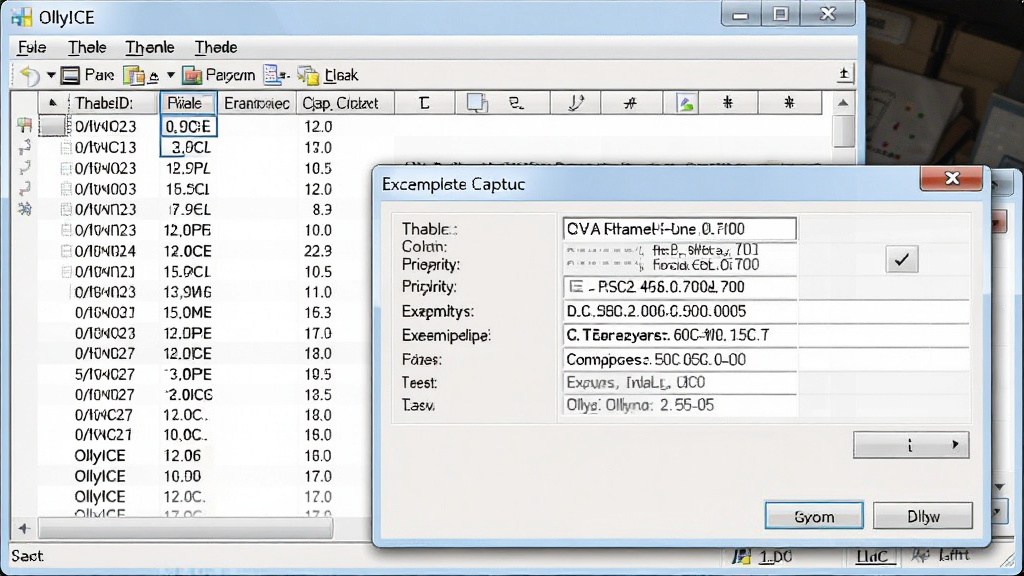Click the plus icon at table bottom left
The height and width of the screenshot is (576, 1024).
24,528
